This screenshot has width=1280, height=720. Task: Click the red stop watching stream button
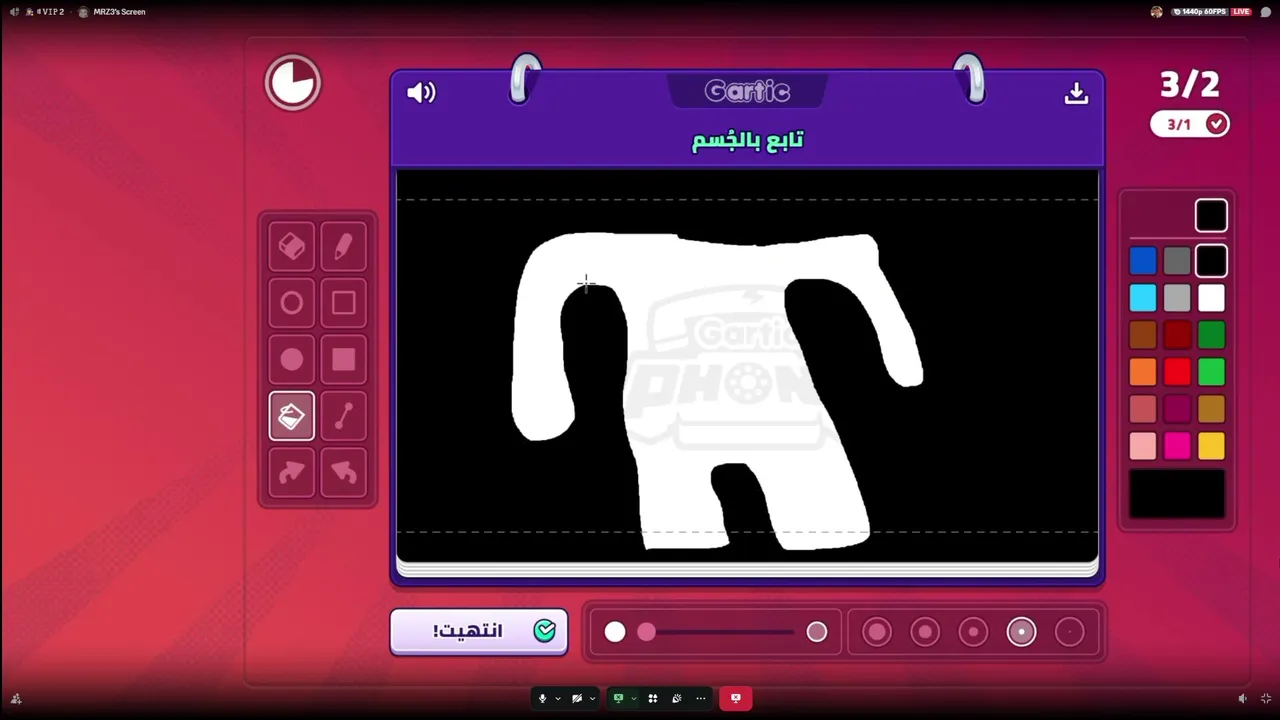point(735,698)
